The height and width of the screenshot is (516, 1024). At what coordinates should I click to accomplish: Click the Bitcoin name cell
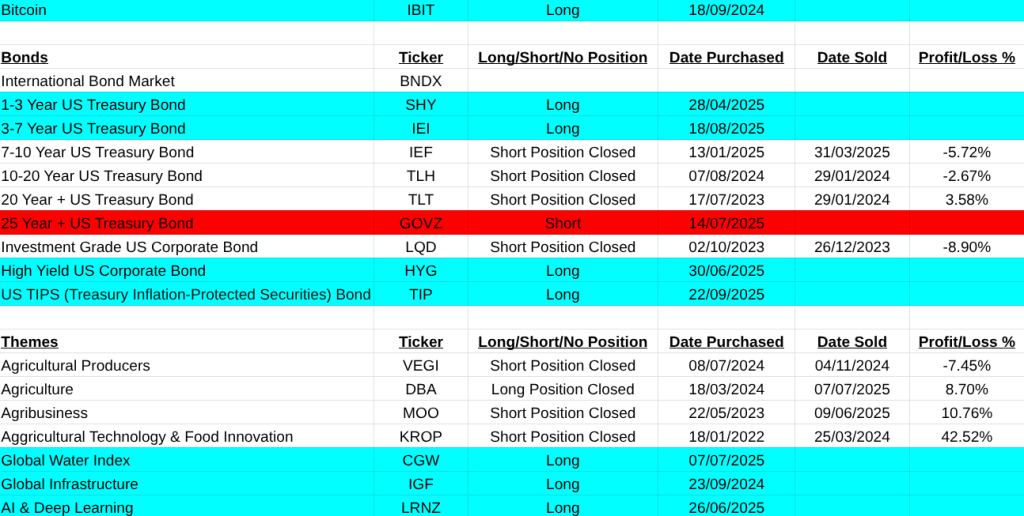pos(24,10)
